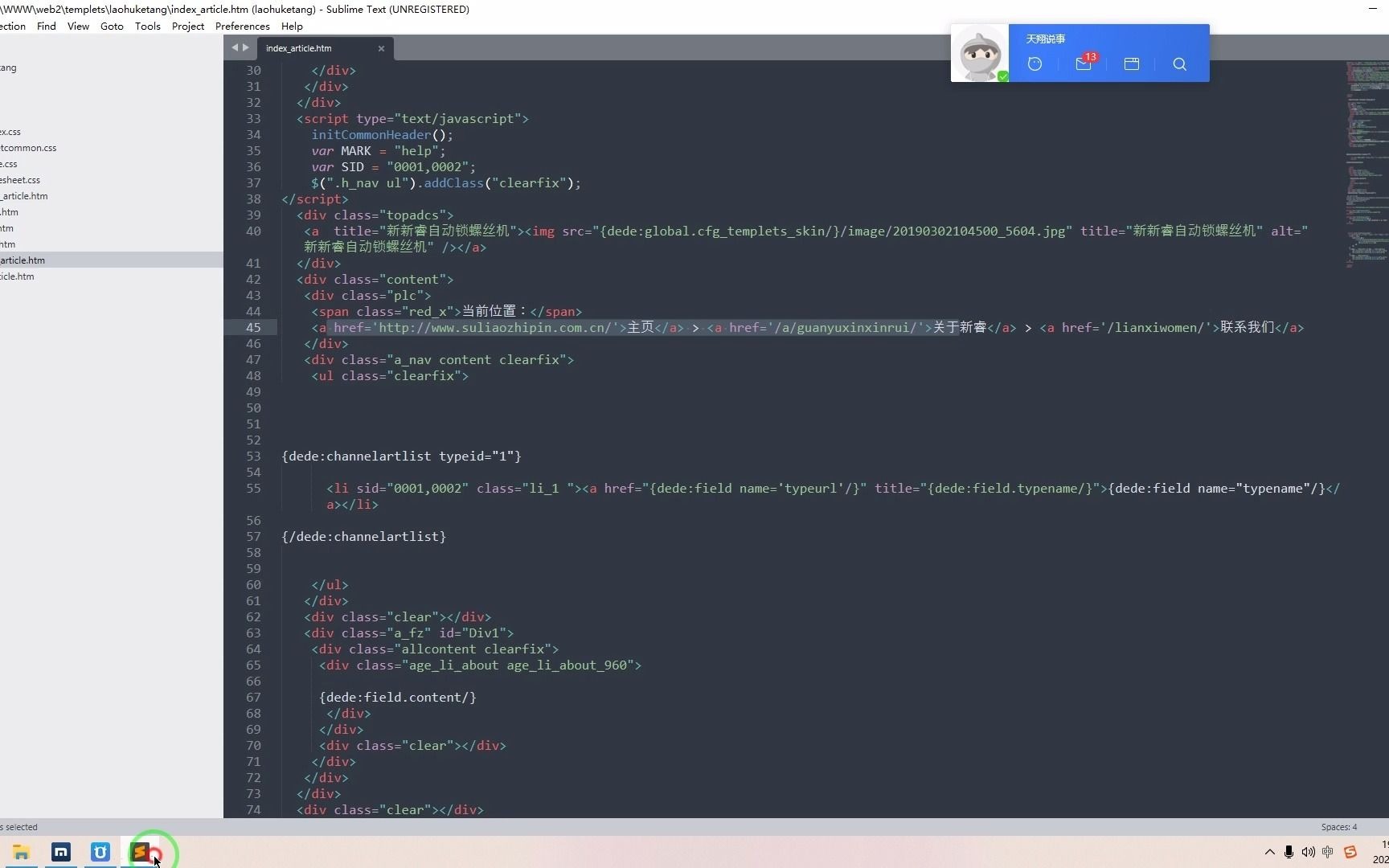
Task: Click the var SID = "0001,0002" line
Action: (394, 166)
